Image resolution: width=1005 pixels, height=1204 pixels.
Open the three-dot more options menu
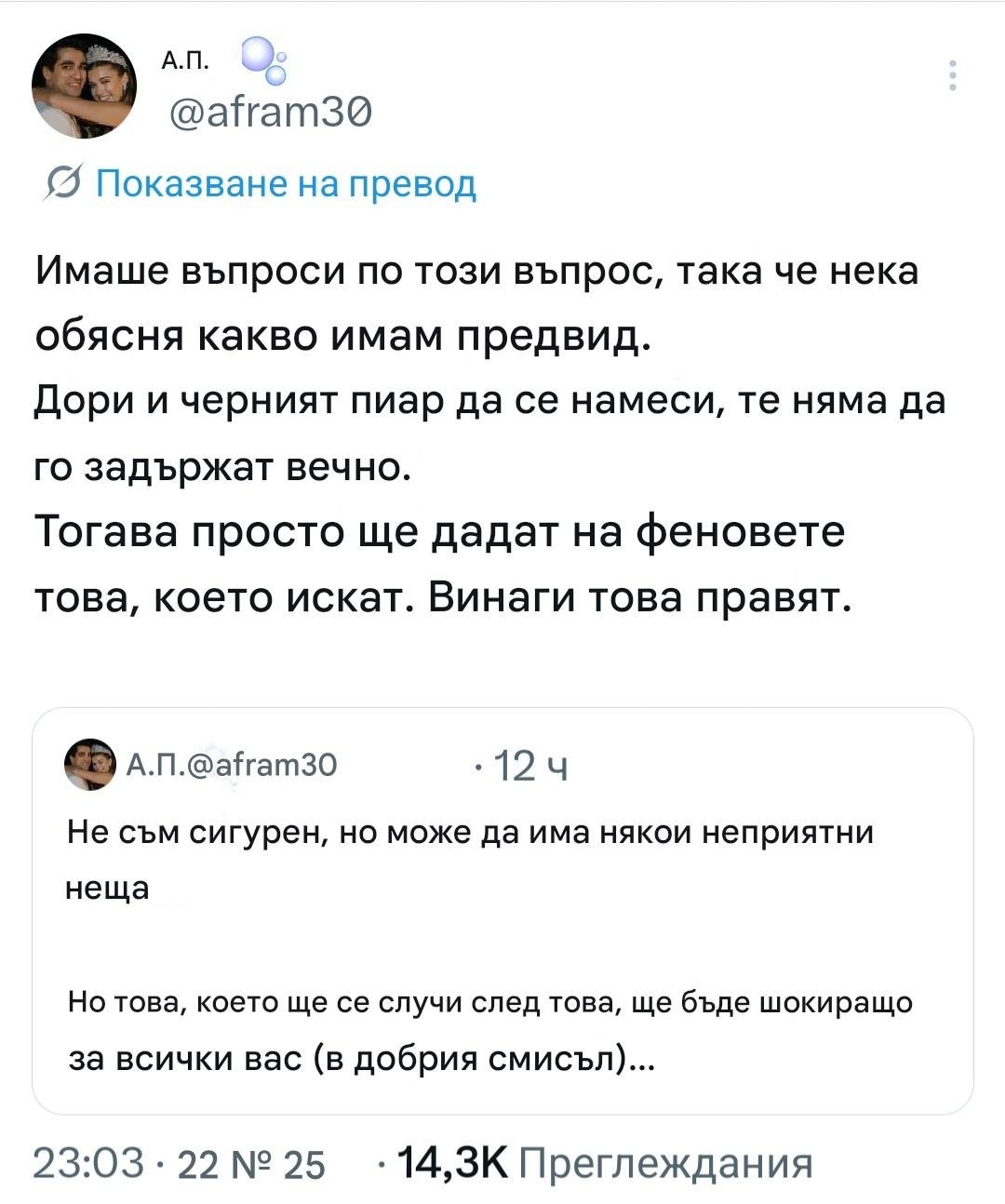click(x=951, y=75)
